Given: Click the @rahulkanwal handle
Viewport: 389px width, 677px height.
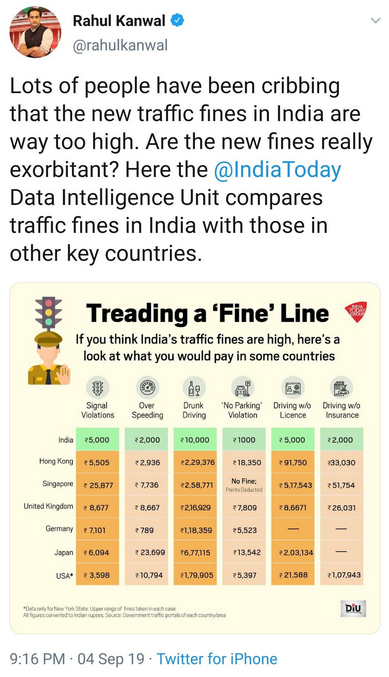Looking at the screenshot, I should 120,45.
